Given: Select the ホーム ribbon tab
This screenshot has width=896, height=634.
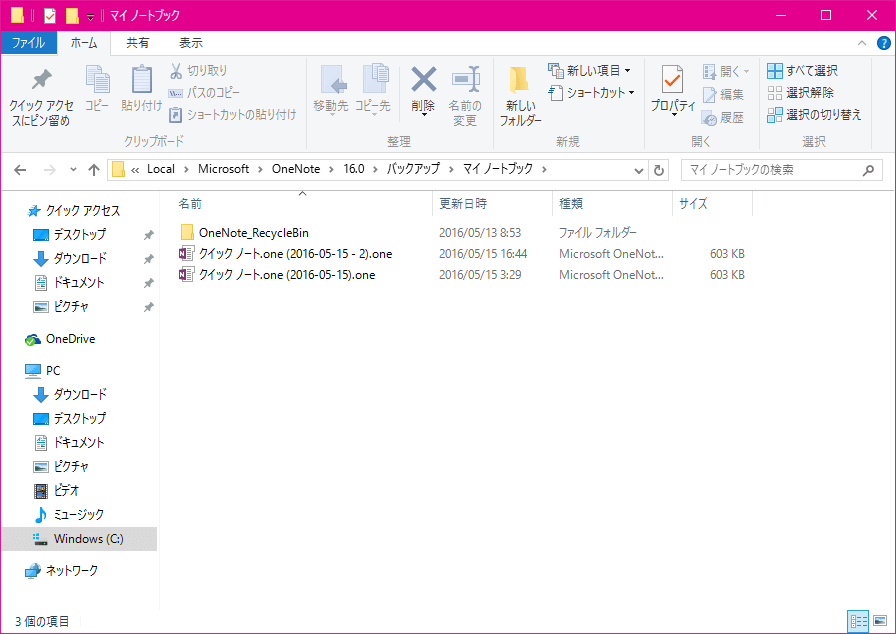Looking at the screenshot, I should 84,43.
